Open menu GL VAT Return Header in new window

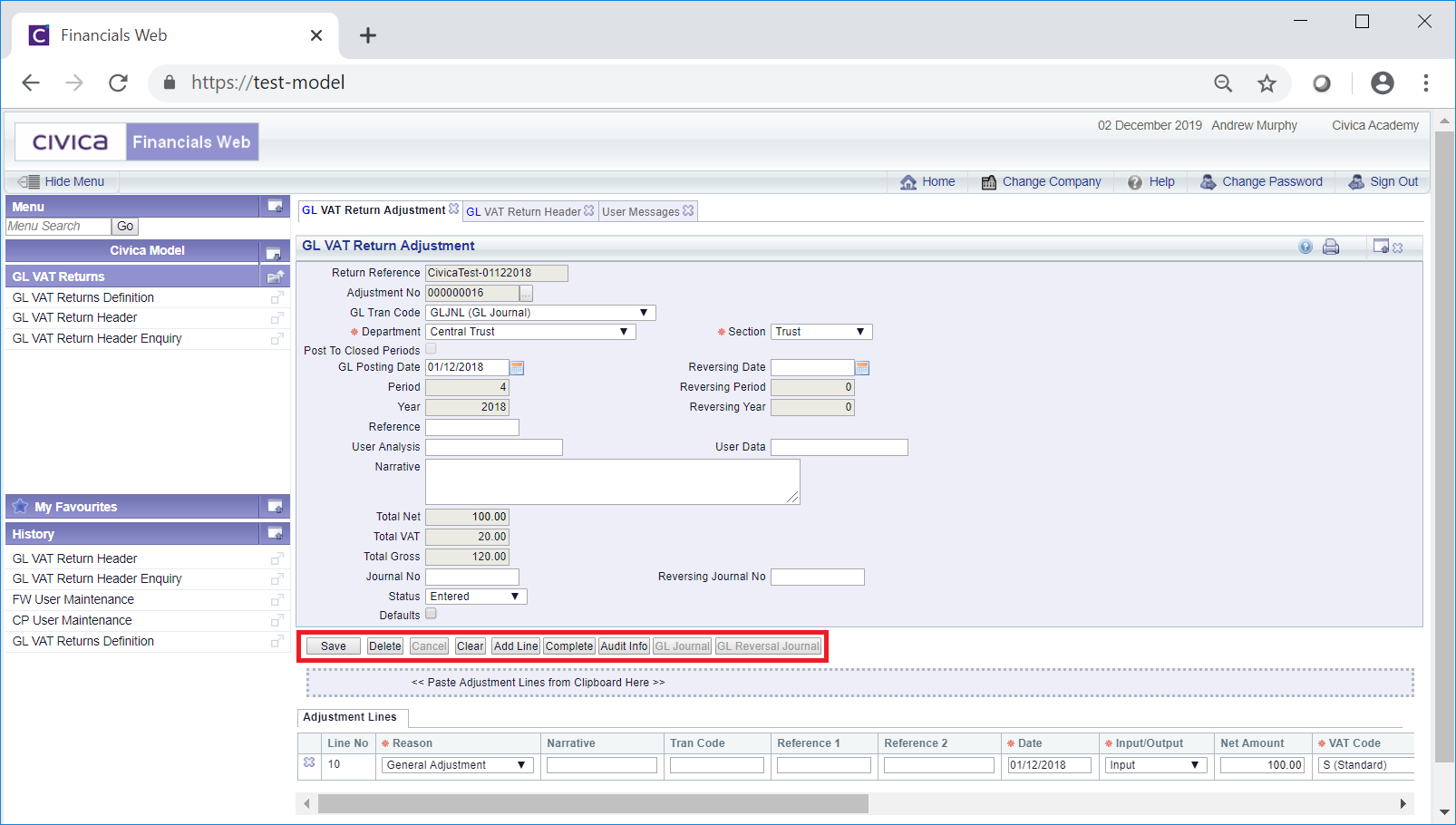point(277,318)
